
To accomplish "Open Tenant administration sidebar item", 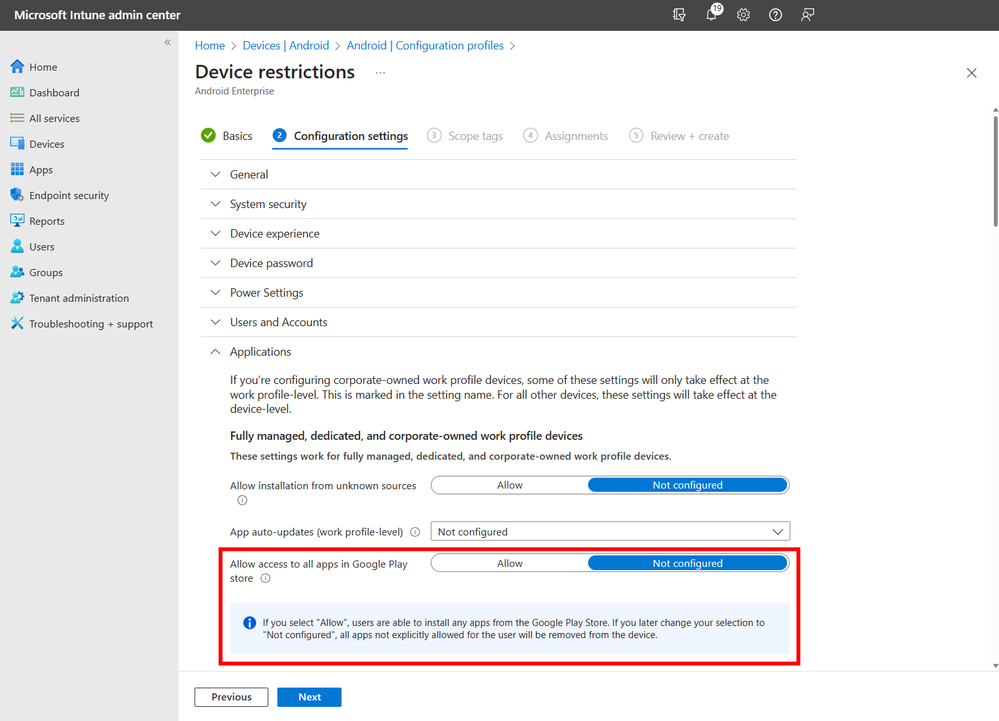I will coord(69,298).
